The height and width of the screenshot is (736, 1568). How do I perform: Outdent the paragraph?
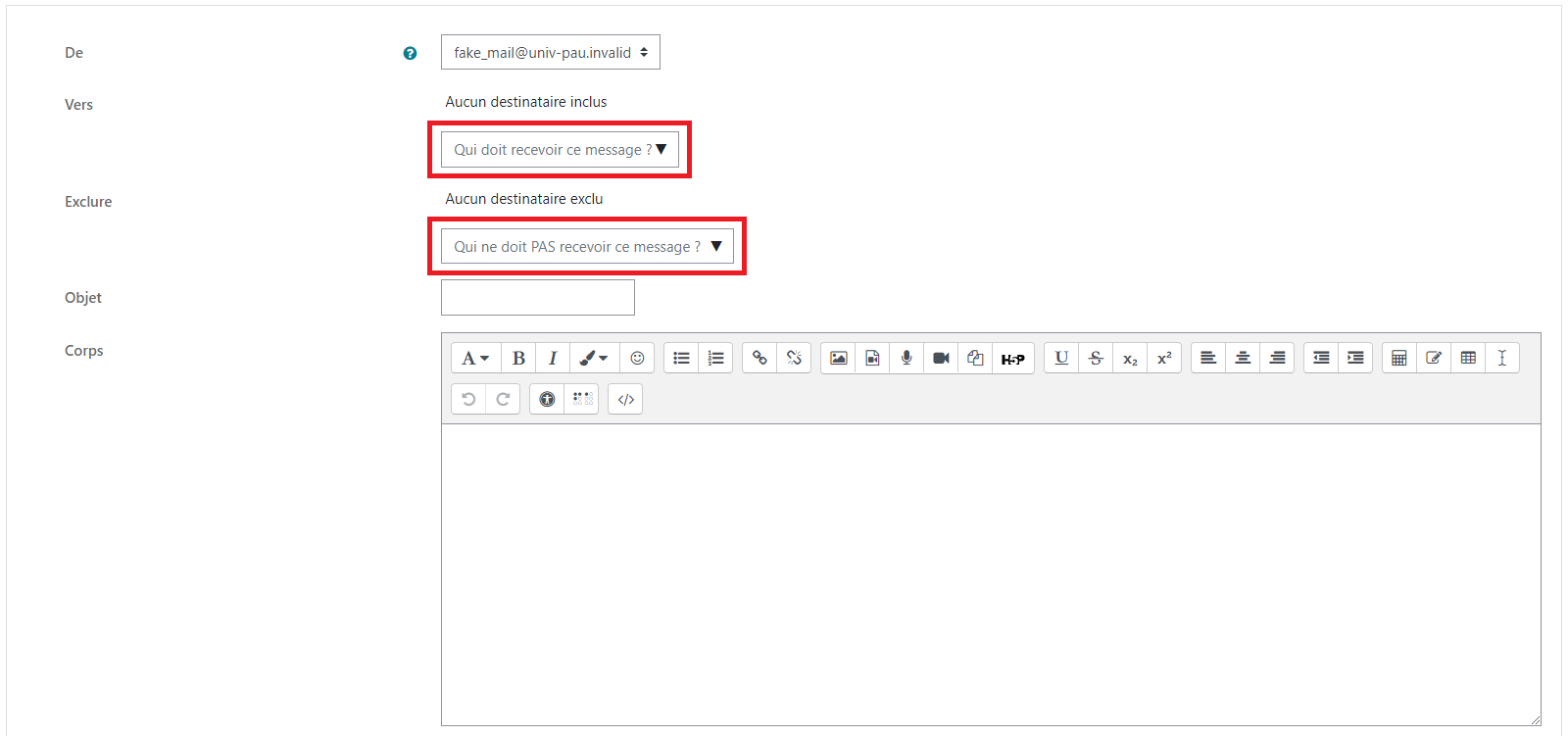pos(1321,359)
